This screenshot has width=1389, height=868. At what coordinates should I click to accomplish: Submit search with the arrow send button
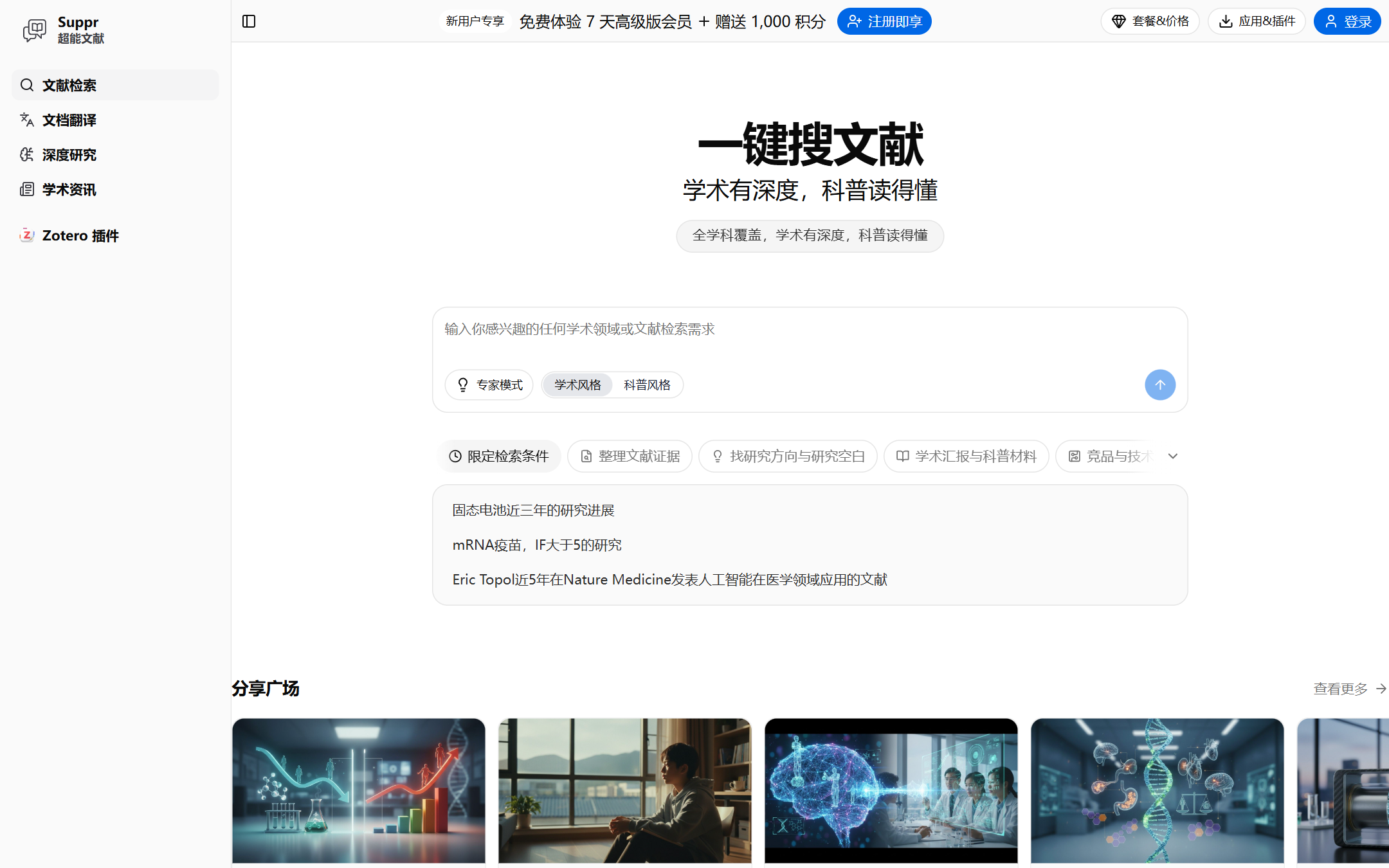[1160, 384]
